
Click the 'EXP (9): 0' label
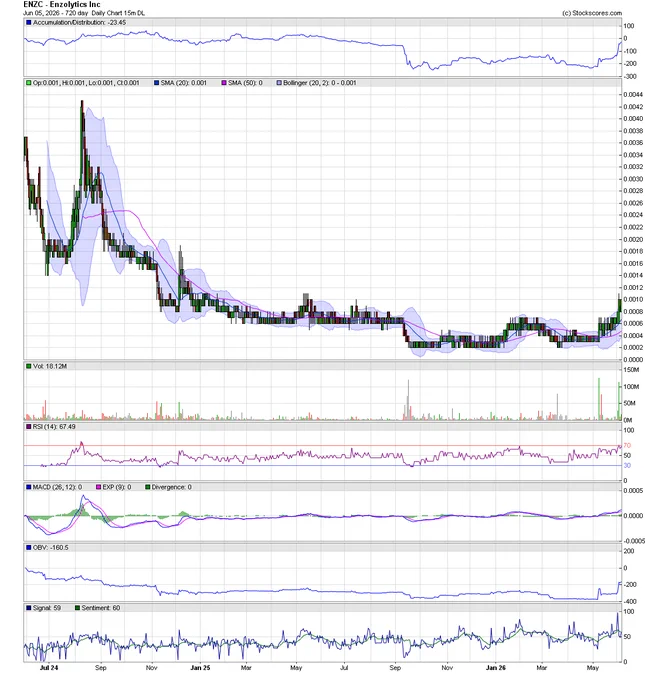click(x=117, y=487)
